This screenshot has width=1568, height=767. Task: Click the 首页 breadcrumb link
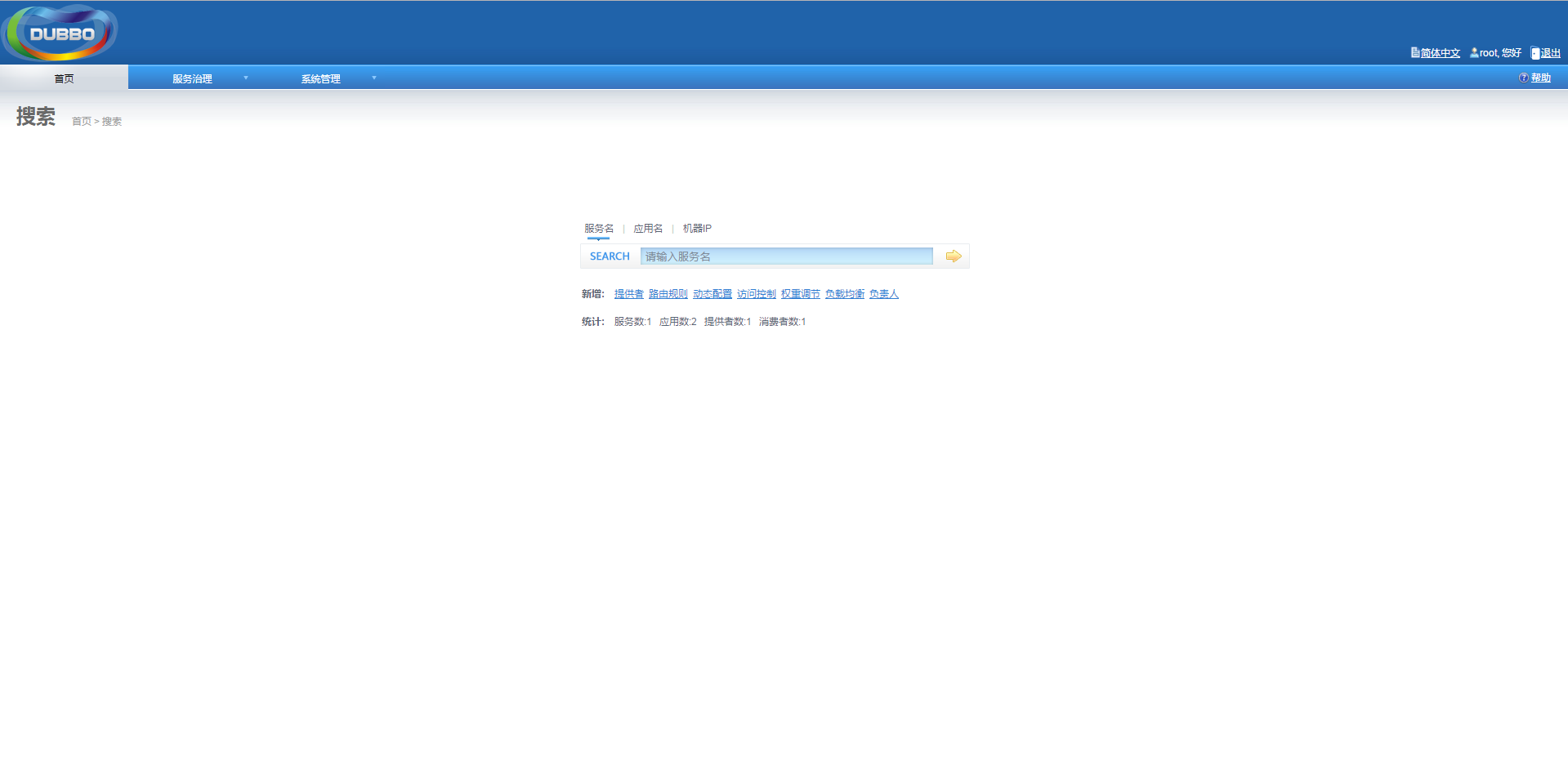(x=82, y=122)
